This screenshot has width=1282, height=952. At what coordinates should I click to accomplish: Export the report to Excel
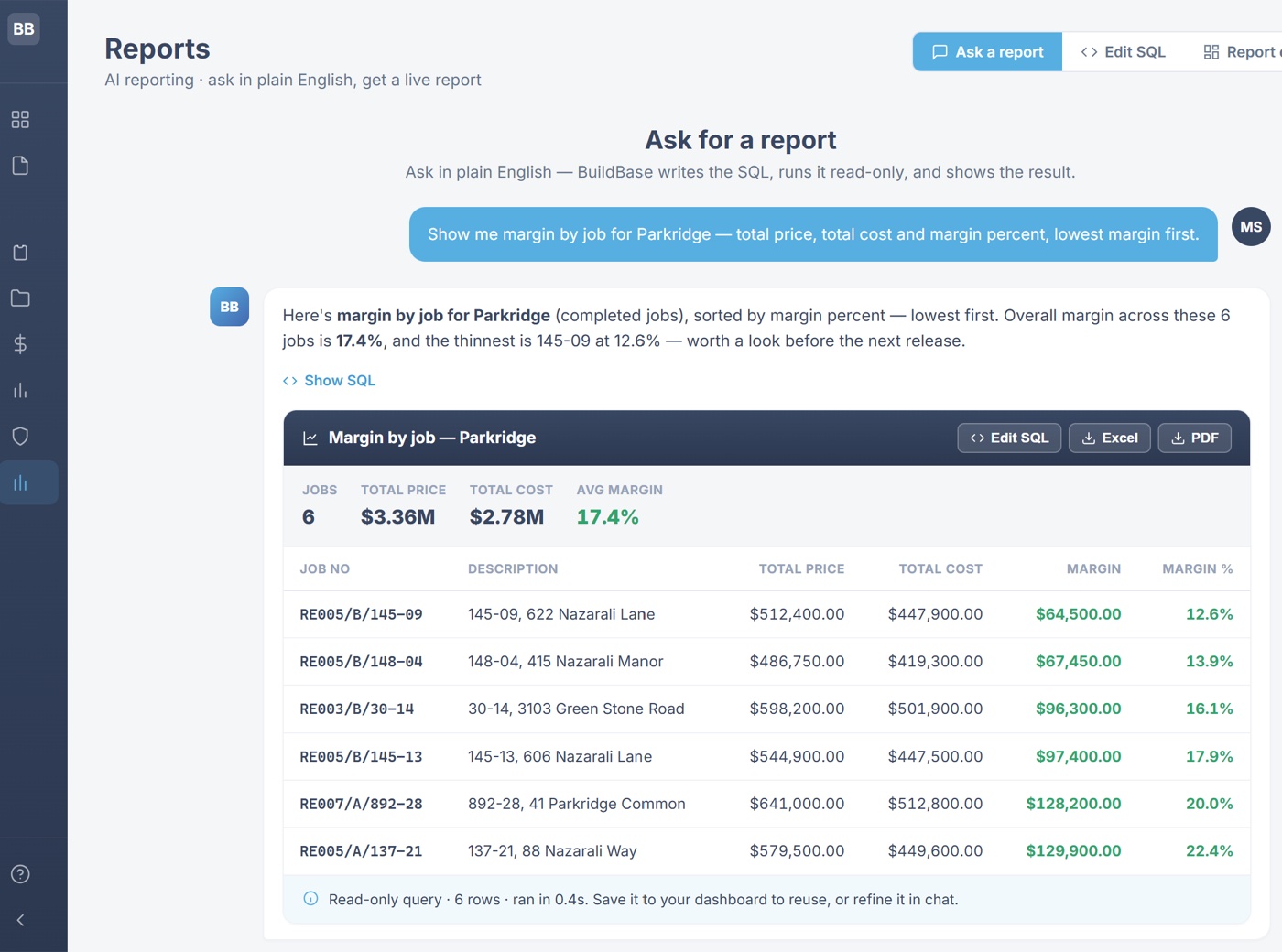[x=1109, y=438]
